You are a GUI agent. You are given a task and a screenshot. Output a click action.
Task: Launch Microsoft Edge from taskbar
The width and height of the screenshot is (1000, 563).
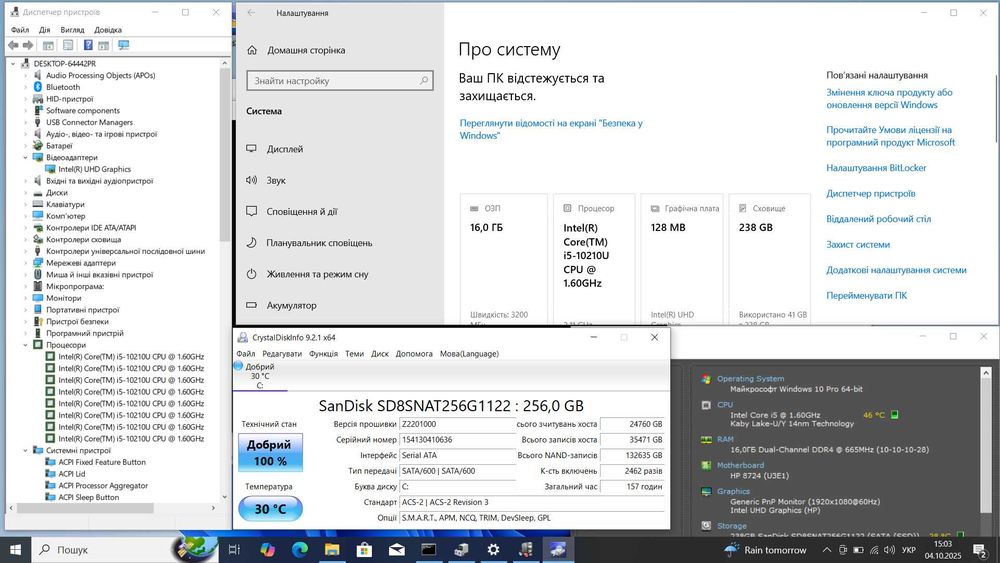(x=300, y=550)
